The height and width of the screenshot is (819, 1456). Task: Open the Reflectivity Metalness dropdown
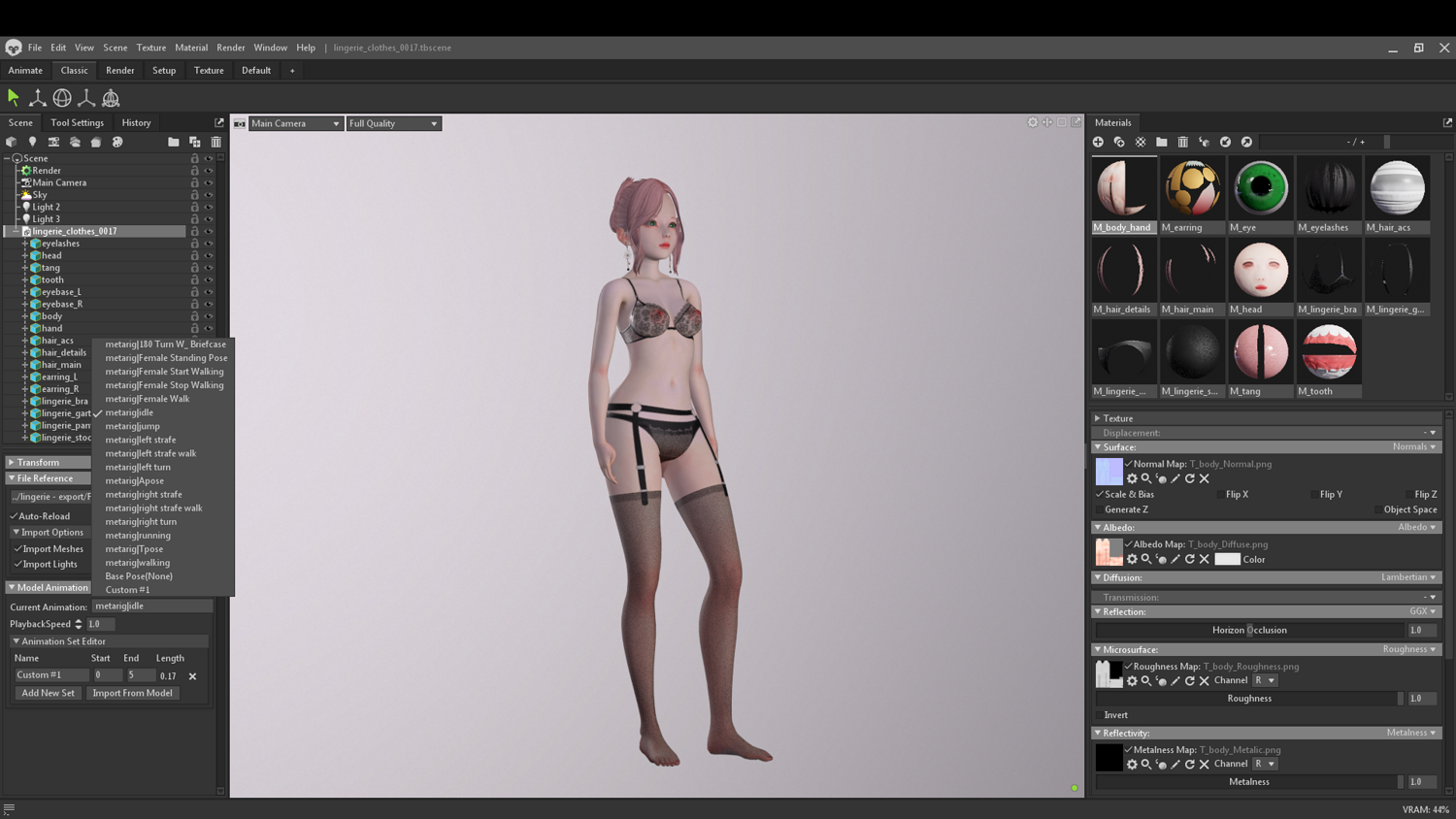pos(1411,734)
